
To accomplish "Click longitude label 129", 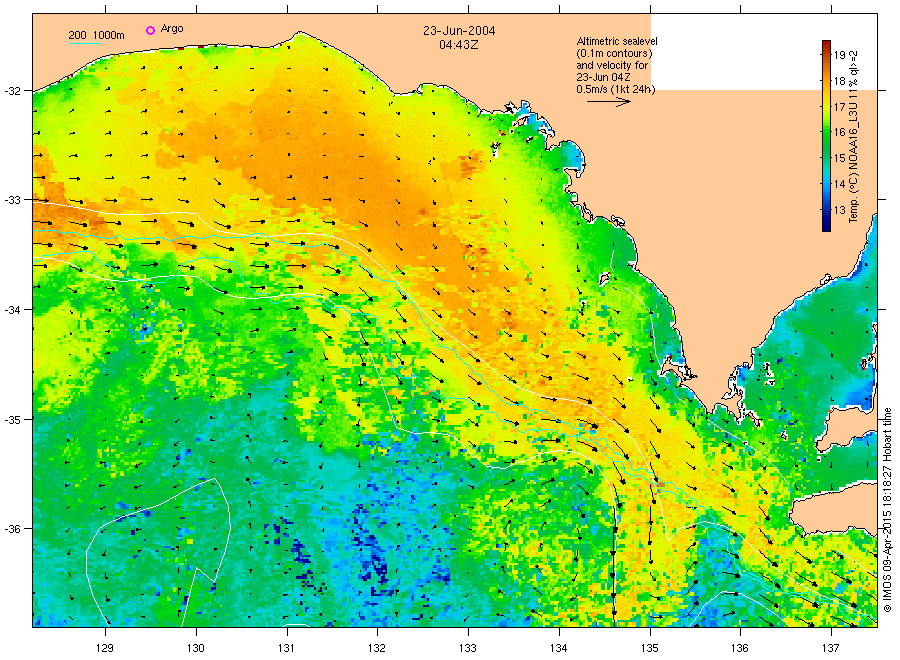I will [105, 648].
